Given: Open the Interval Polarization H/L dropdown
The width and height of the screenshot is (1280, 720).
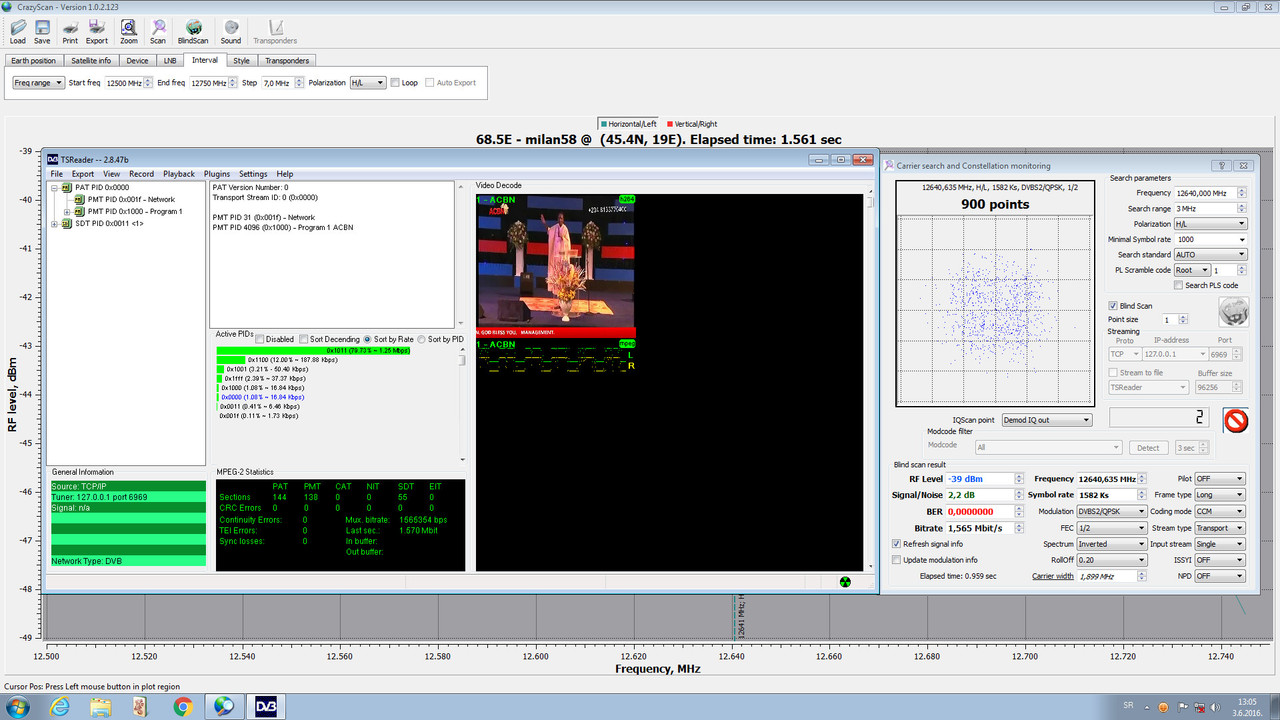Looking at the screenshot, I should (367, 83).
